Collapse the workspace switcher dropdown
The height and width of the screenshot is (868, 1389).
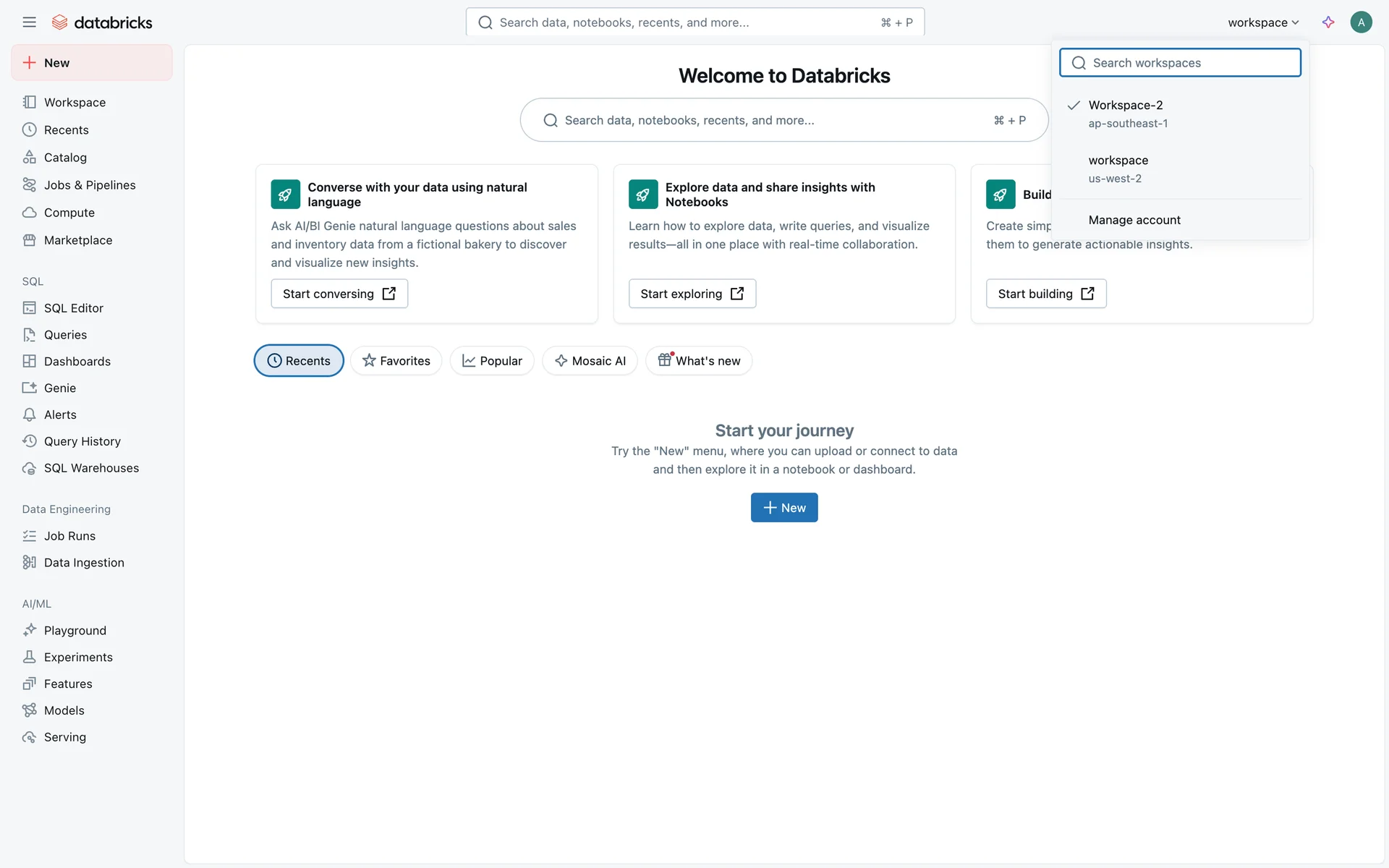tap(1263, 22)
